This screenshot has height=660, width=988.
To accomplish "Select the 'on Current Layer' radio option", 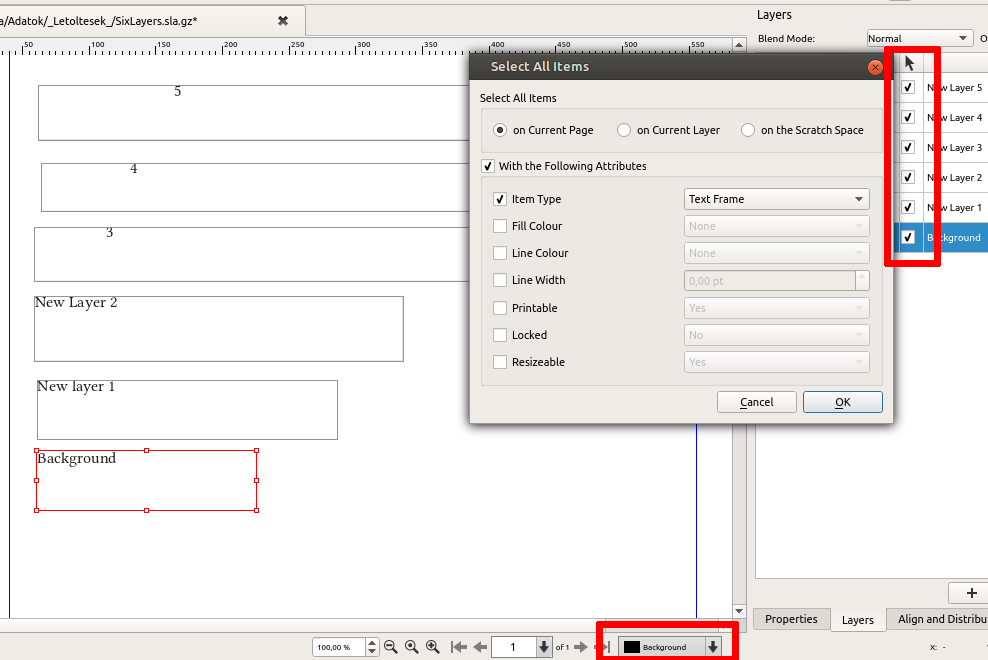I will (x=624, y=130).
